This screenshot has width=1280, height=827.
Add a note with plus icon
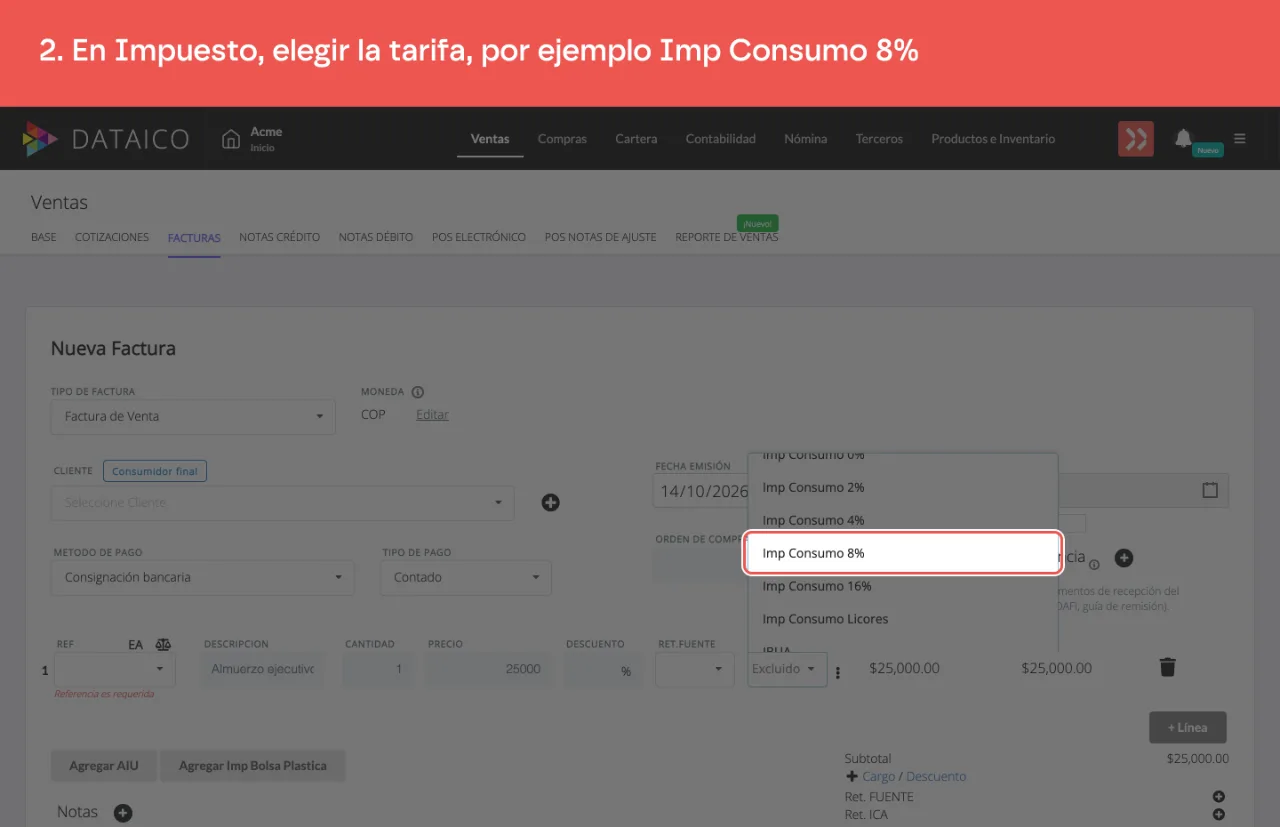pos(122,813)
